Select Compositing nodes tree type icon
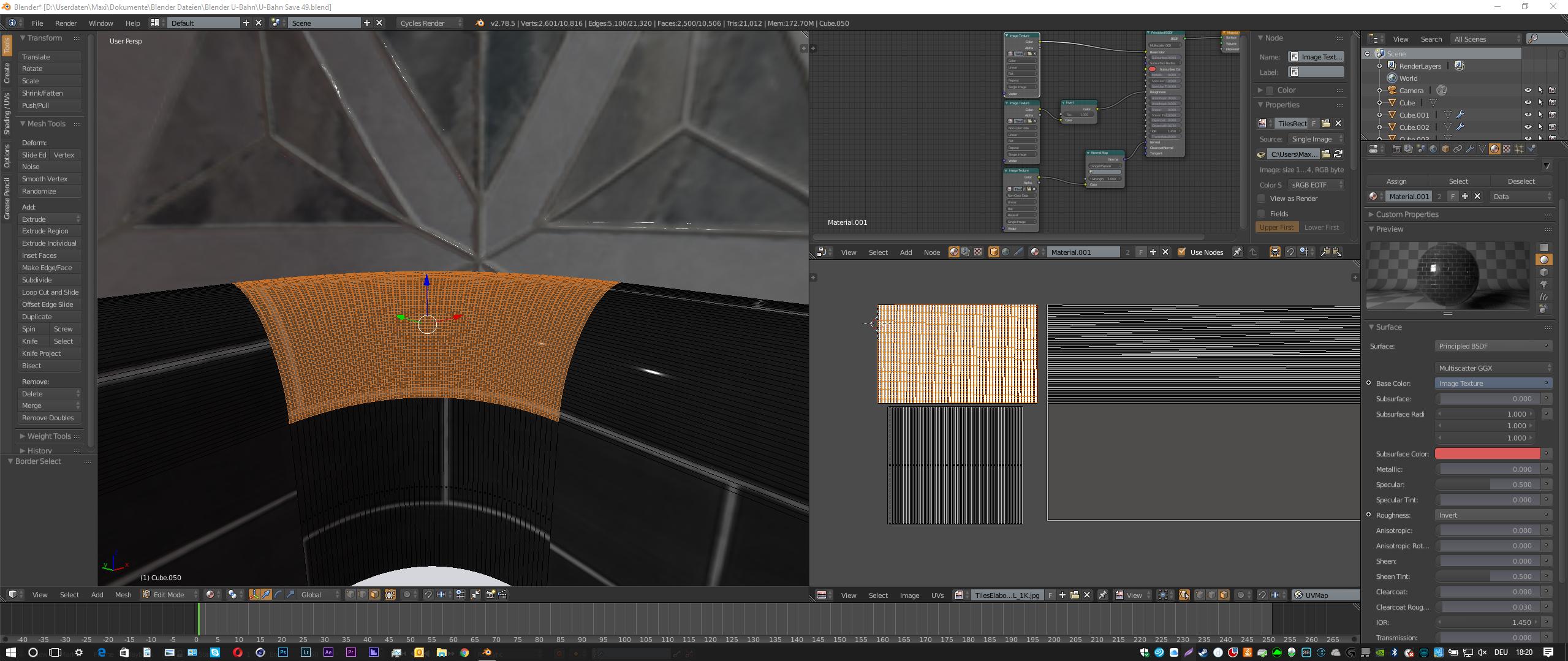This screenshot has width=1568, height=661. coord(966,252)
